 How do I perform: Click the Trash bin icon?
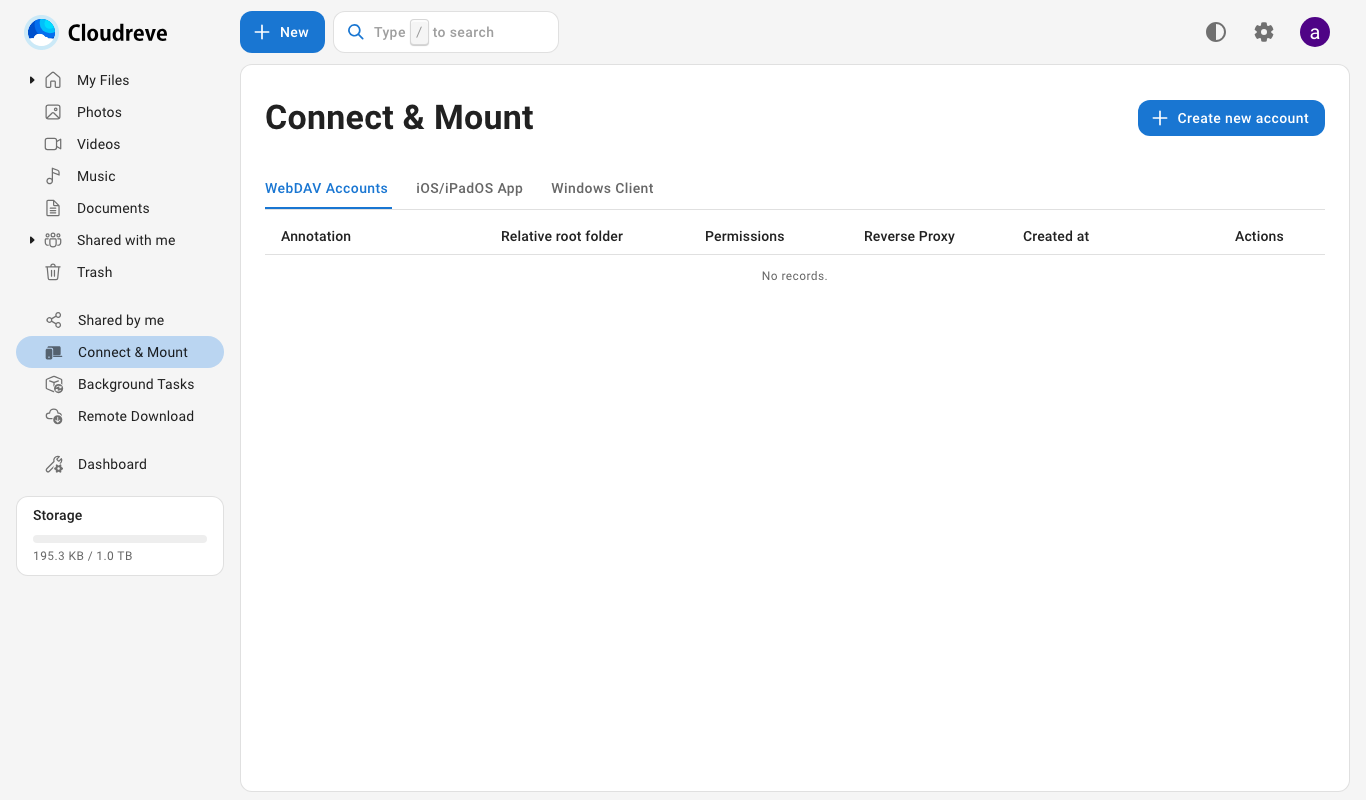(x=53, y=272)
